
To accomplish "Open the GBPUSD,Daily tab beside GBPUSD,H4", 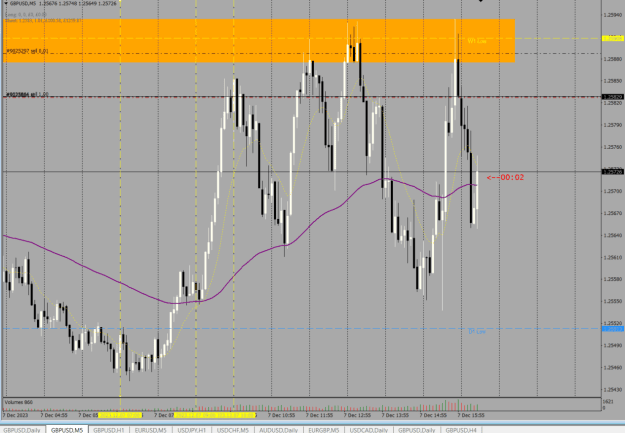I will click(x=417, y=430).
